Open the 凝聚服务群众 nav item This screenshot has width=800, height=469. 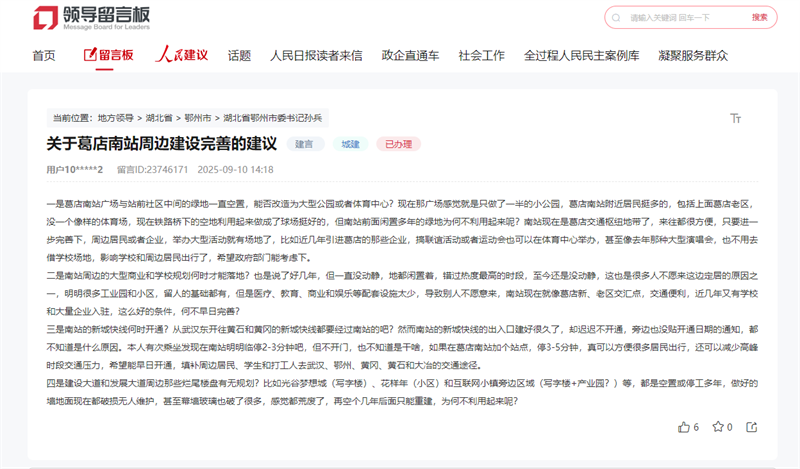coord(693,56)
